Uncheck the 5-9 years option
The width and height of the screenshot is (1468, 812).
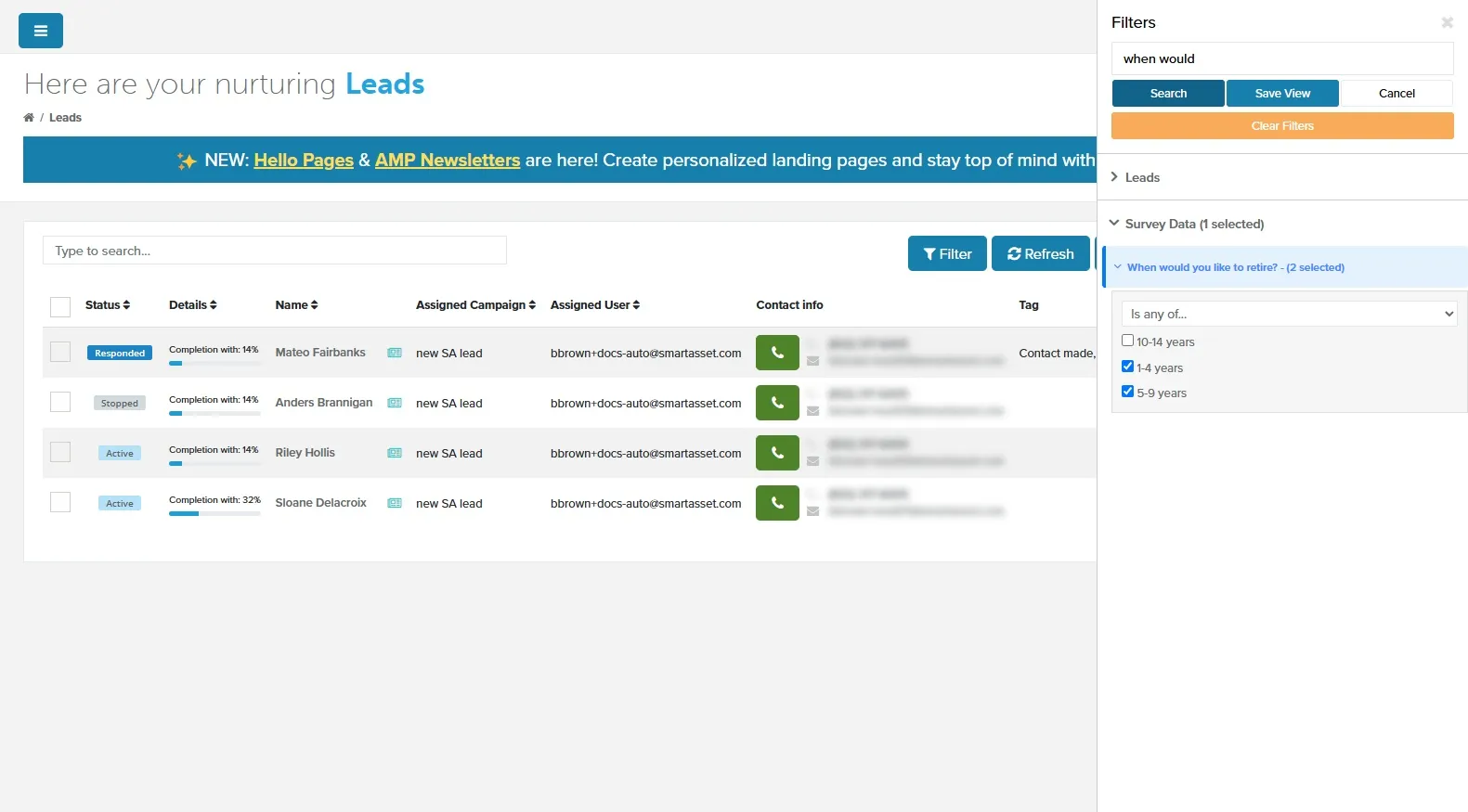click(x=1127, y=392)
